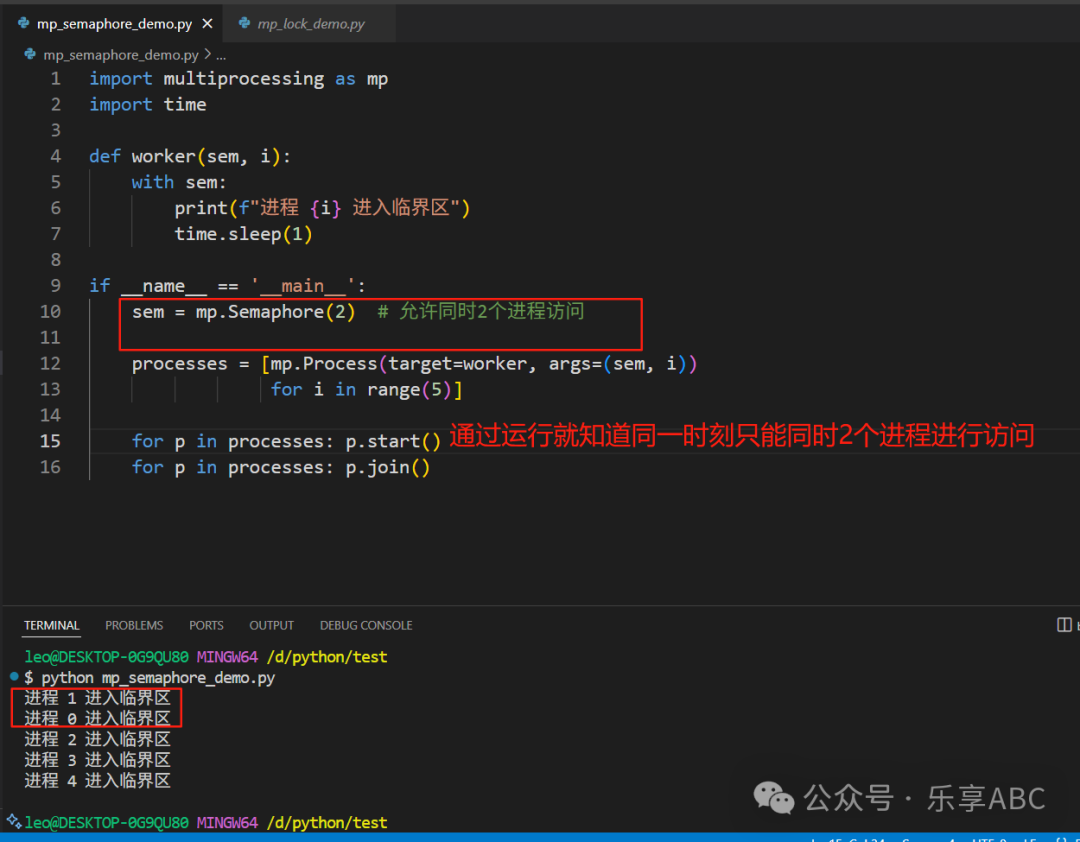Click terminal output '进程 2 进入临界区'

click(x=97, y=739)
